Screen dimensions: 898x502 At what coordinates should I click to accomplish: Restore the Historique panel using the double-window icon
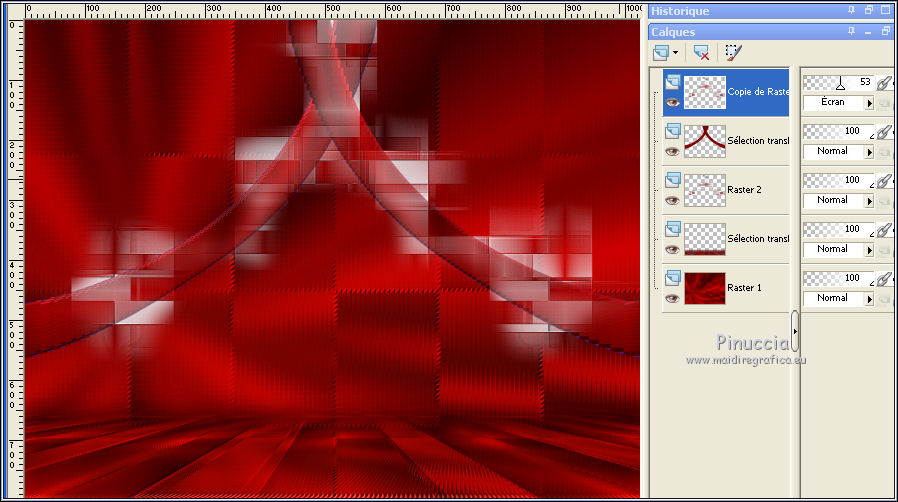[869, 10]
